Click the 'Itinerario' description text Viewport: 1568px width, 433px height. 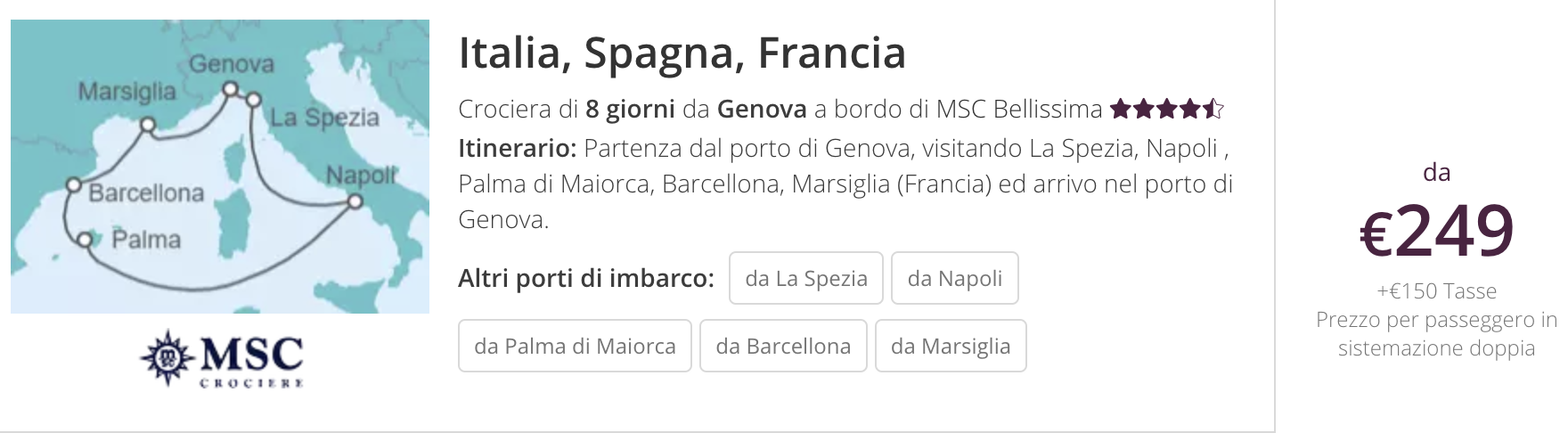[x=845, y=184]
